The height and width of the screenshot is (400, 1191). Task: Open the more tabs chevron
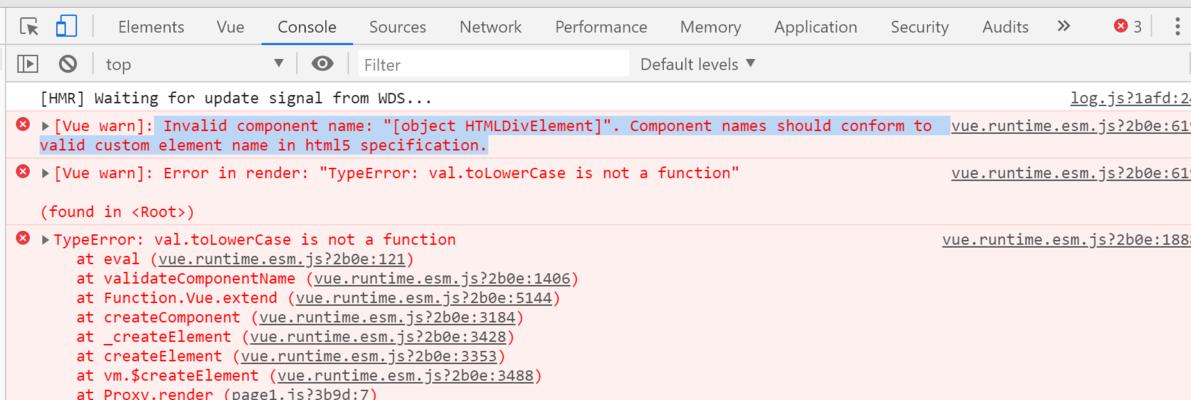[x=1063, y=27]
